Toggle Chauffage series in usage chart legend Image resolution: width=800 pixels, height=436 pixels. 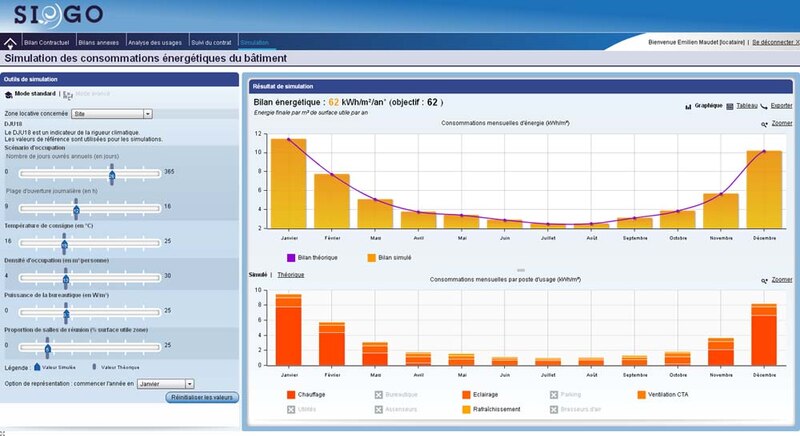coord(291,395)
